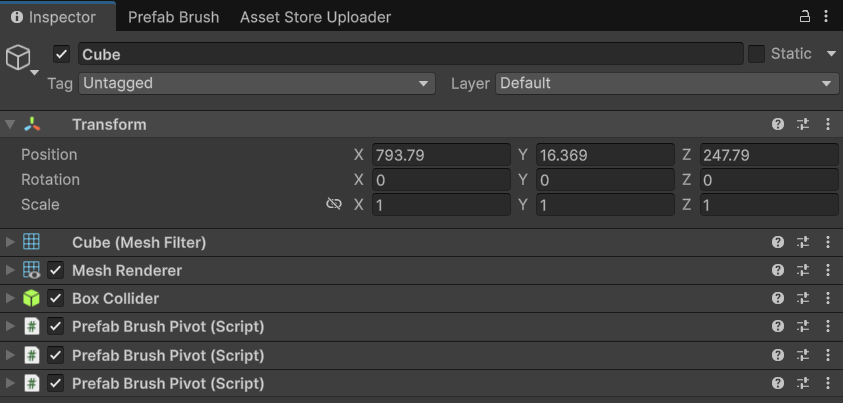Open the Inspector panel three-dot menu

pyautogui.click(x=826, y=17)
